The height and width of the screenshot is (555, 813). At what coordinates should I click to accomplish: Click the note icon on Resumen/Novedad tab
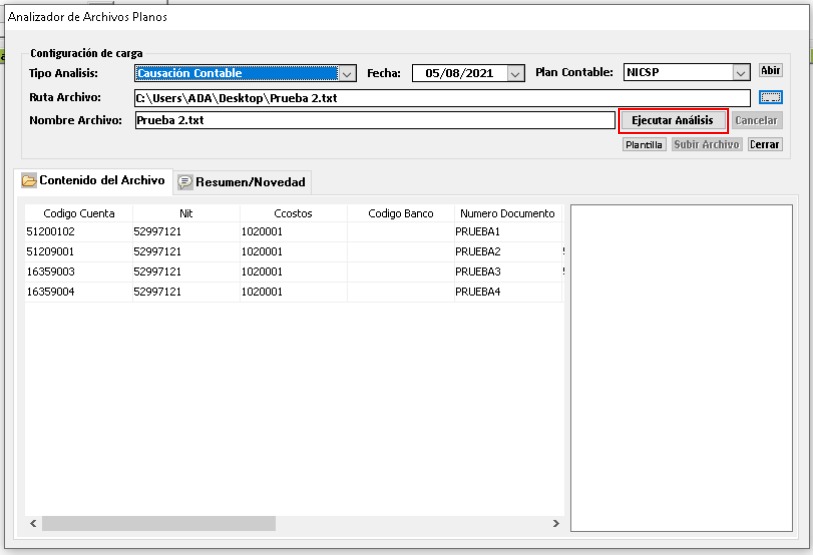(x=185, y=182)
